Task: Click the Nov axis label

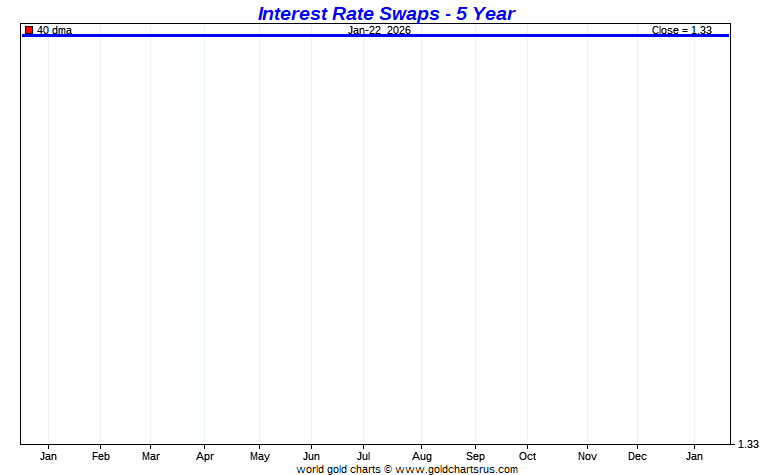Action: 587,456
